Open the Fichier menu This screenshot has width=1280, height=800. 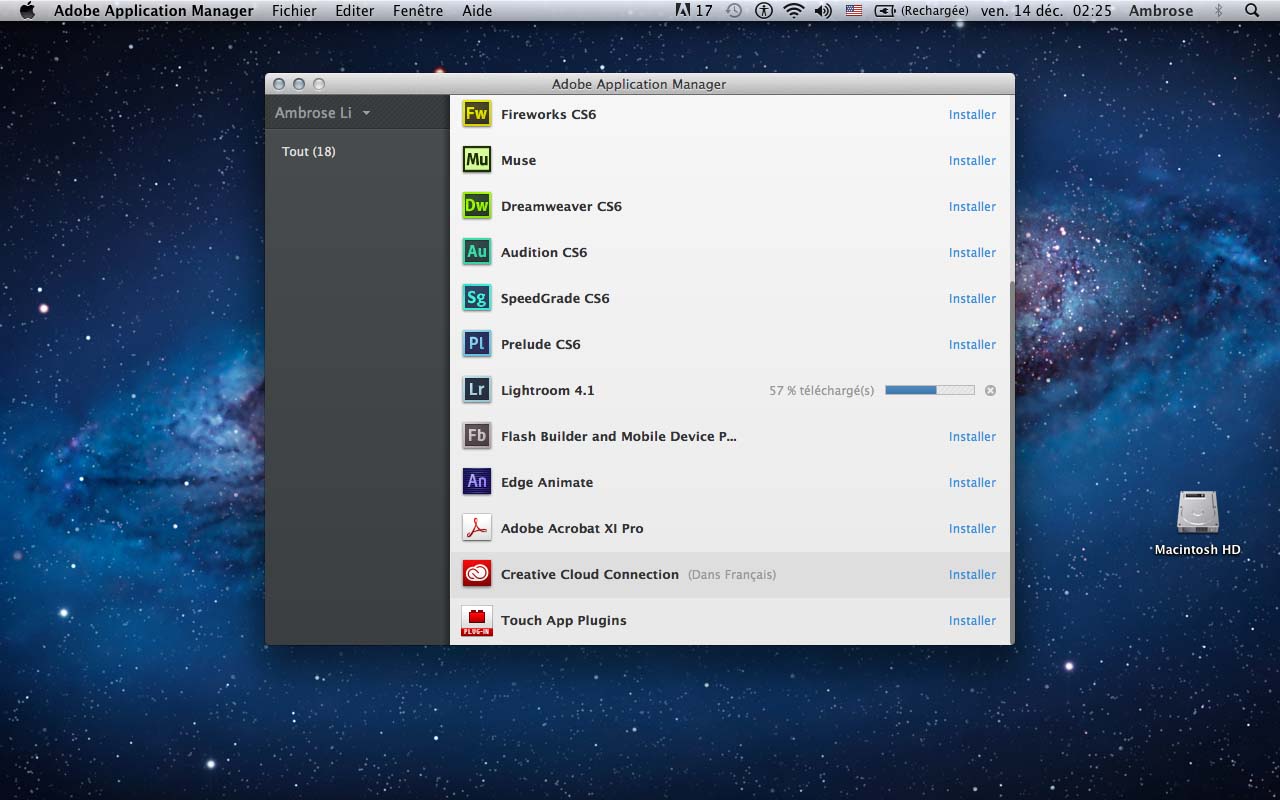click(x=294, y=11)
